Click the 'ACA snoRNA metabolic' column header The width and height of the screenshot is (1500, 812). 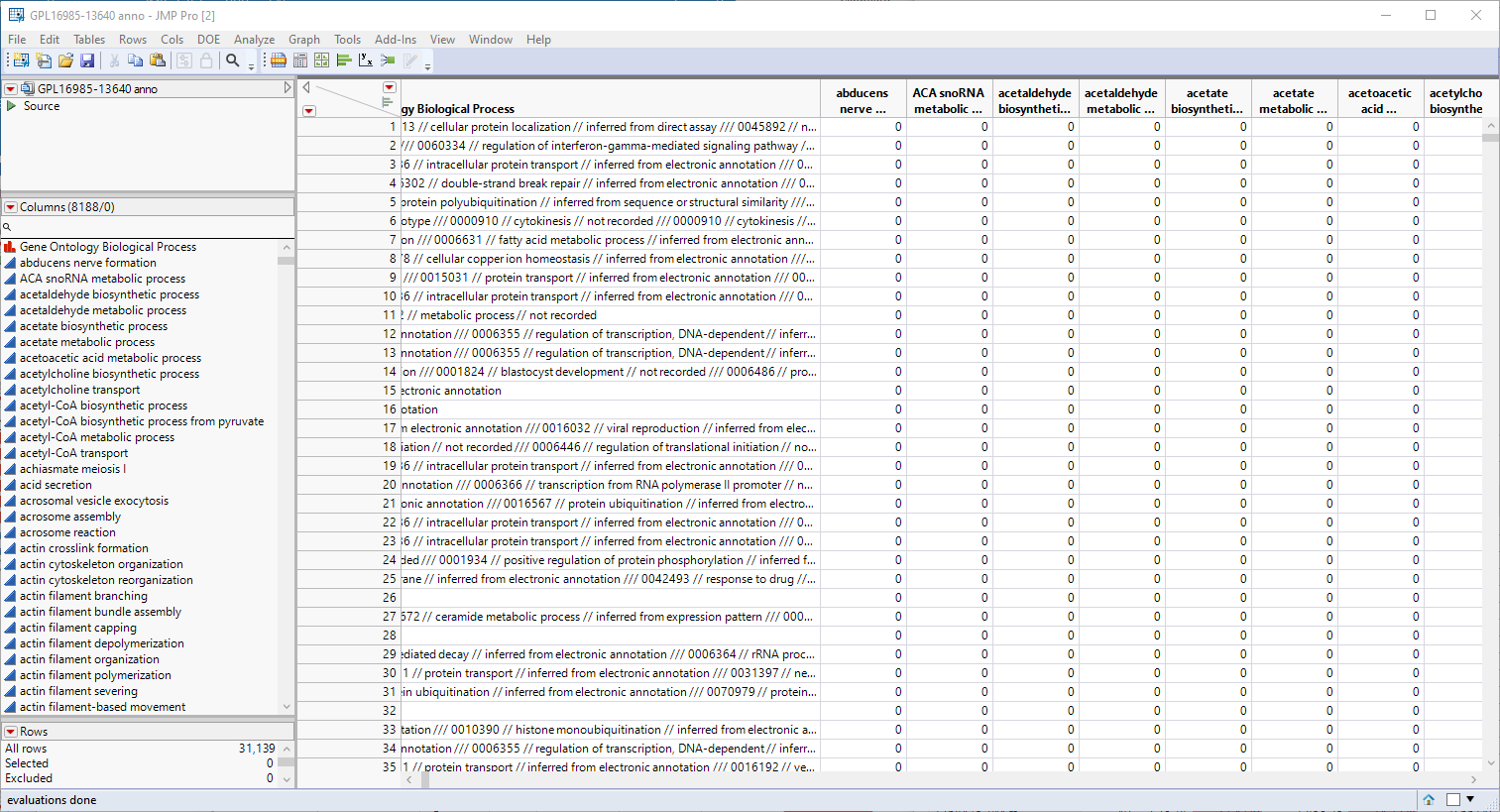(948, 100)
